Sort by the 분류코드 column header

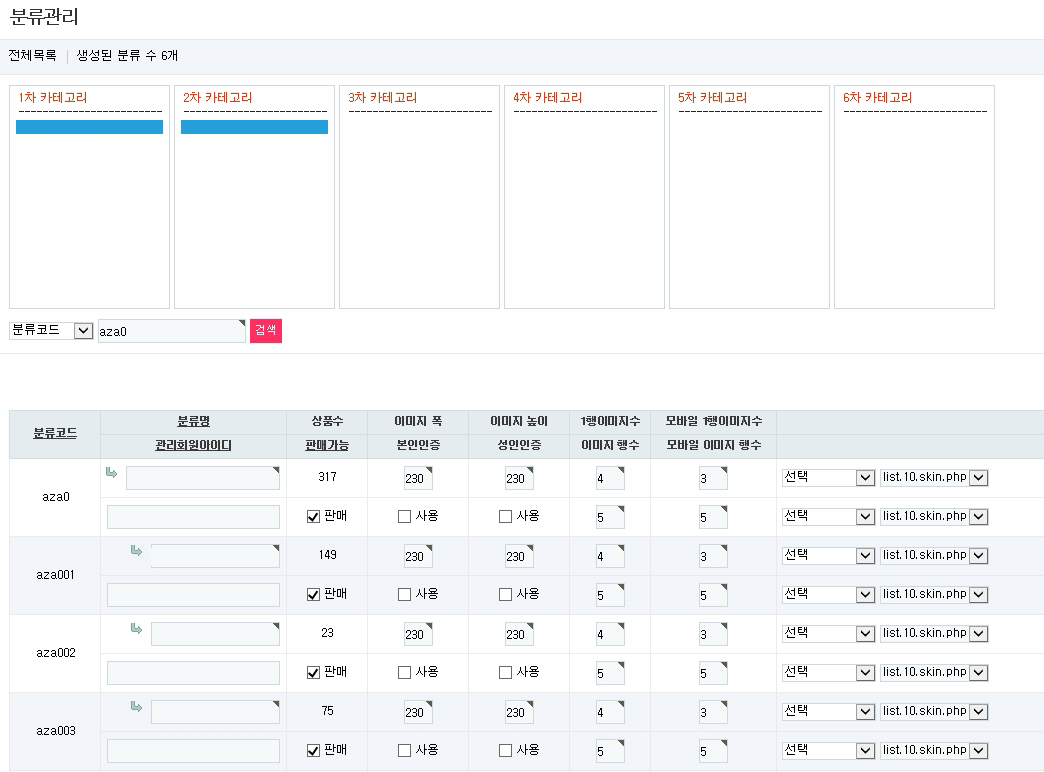(x=54, y=434)
